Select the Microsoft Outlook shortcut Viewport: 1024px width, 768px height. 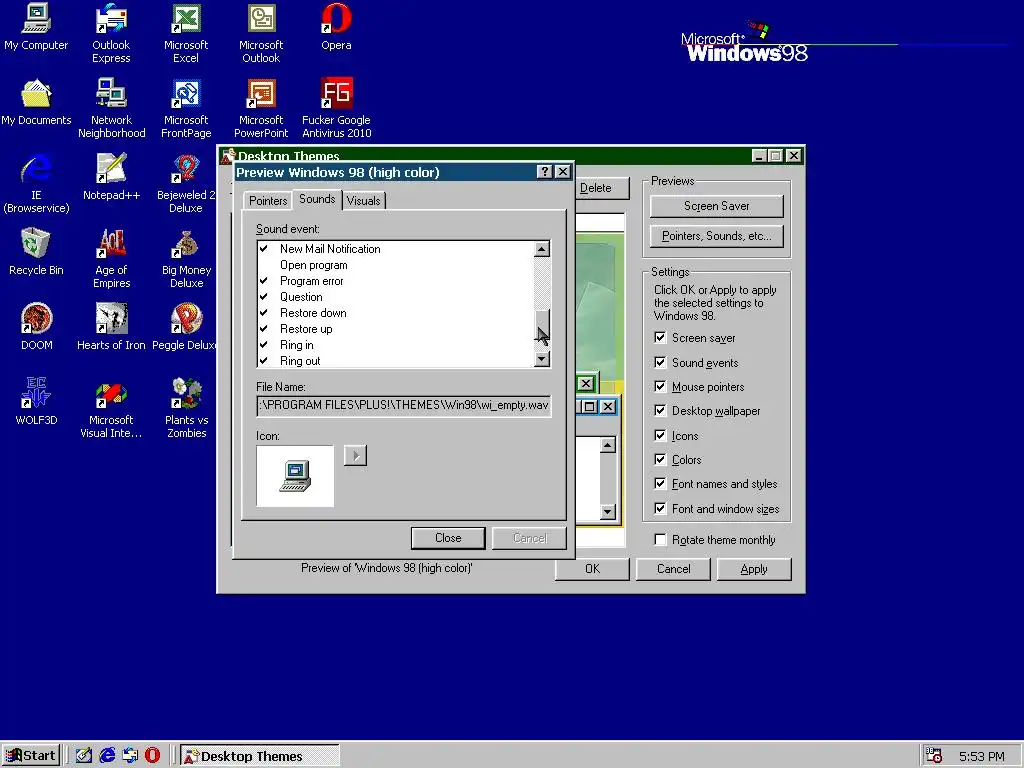click(261, 33)
